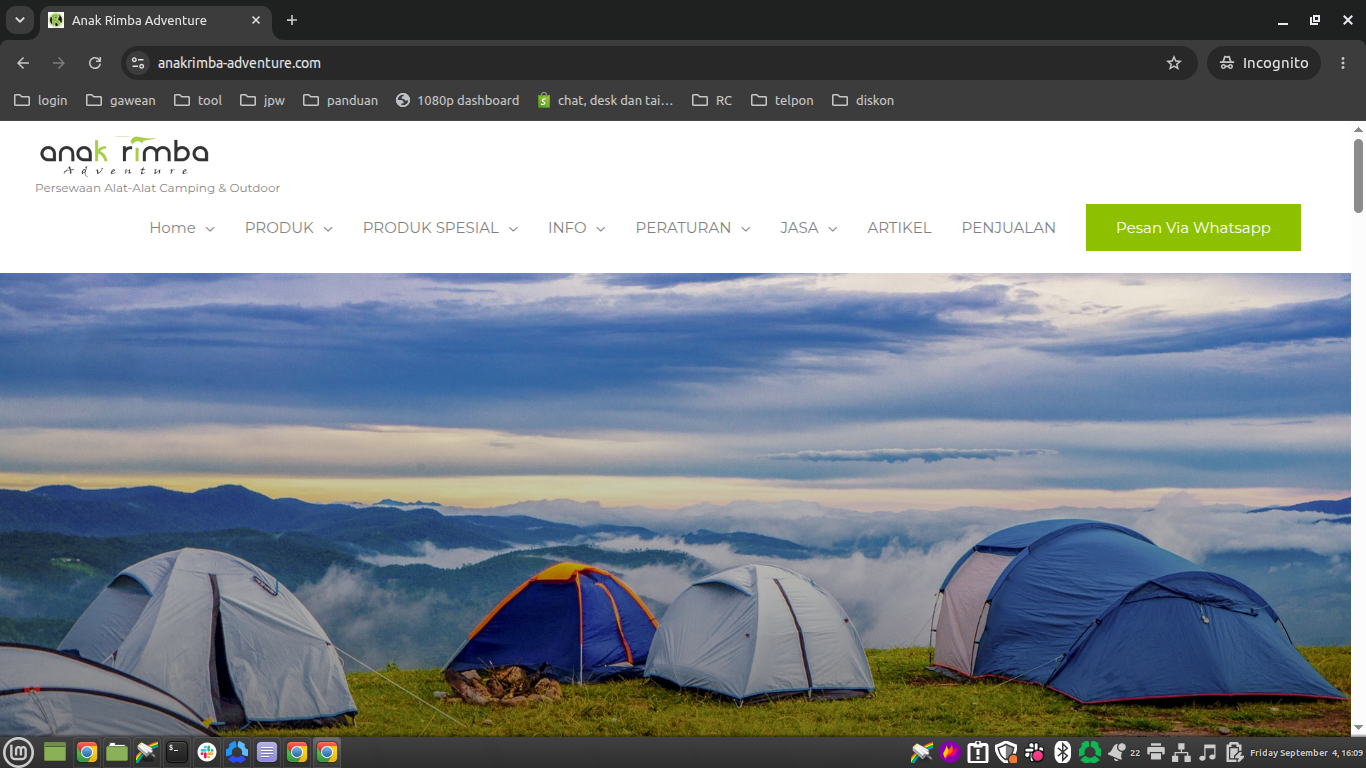Open the terminal icon in the taskbar

pos(177,752)
